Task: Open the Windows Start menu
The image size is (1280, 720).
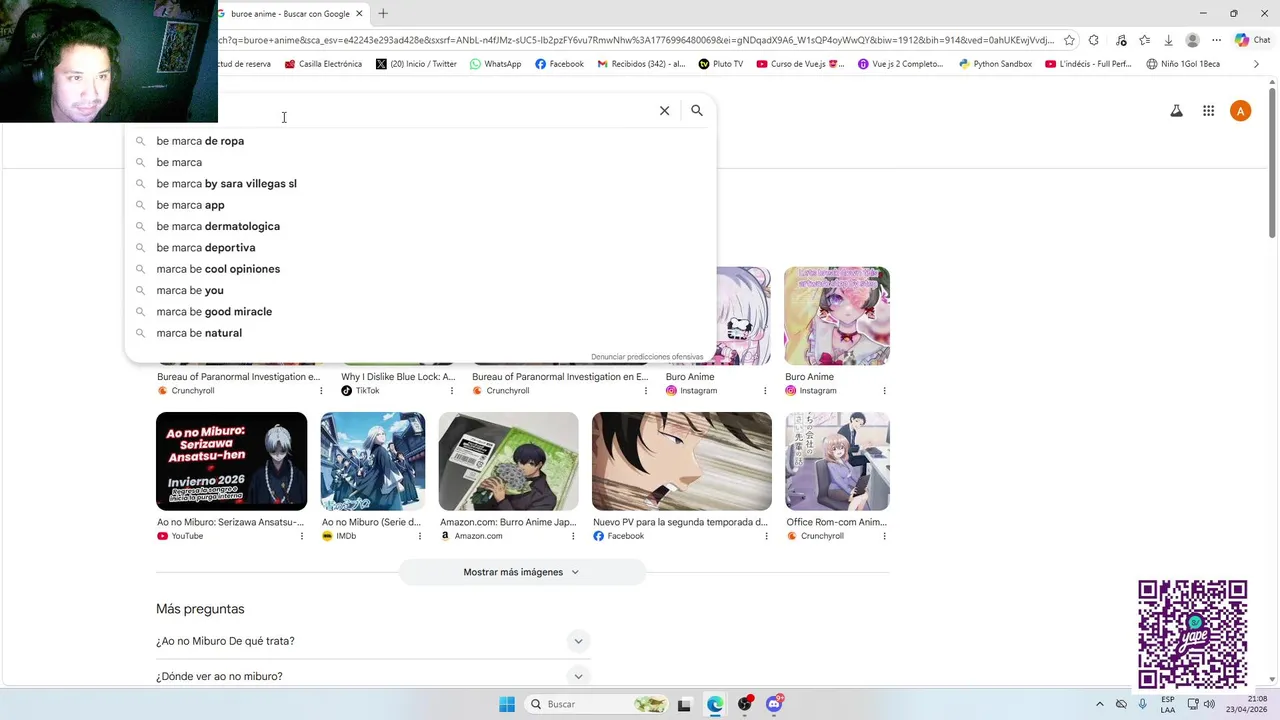Action: [x=507, y=704]
